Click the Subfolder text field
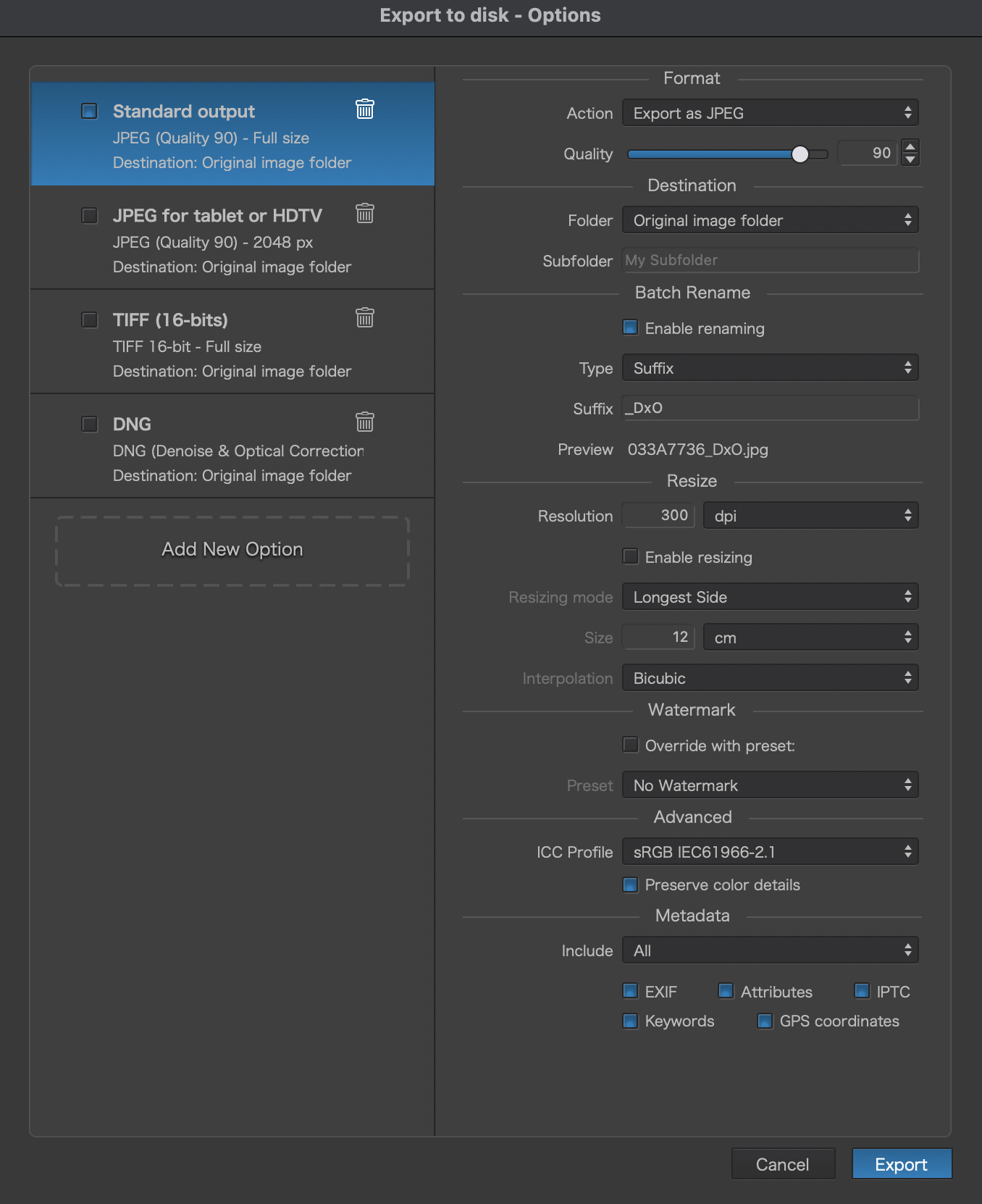This screenshot has height=1204, width=982. coord(770,260)
